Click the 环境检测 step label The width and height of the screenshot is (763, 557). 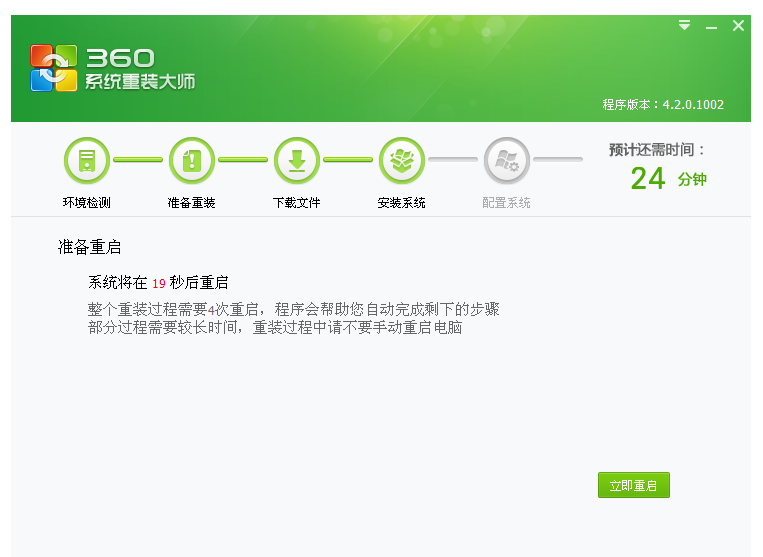(87, 203)
